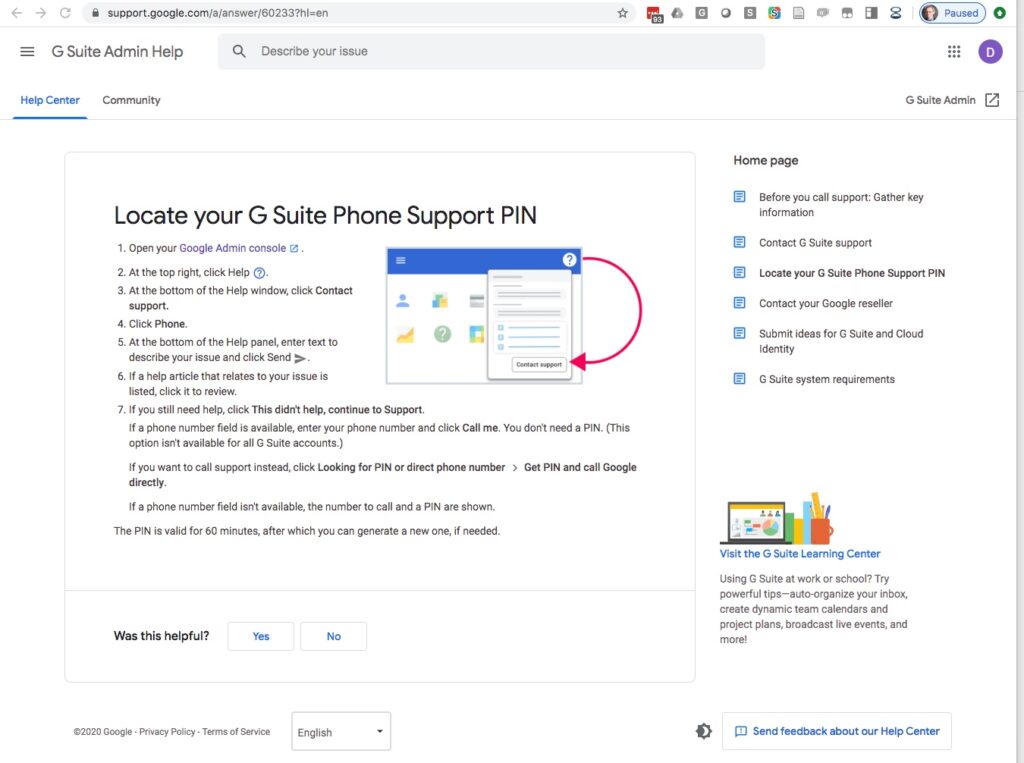Screen dimensions: 1024x763
Task: Bookmark the page using the star icon
Action: [x=623, y=13]
